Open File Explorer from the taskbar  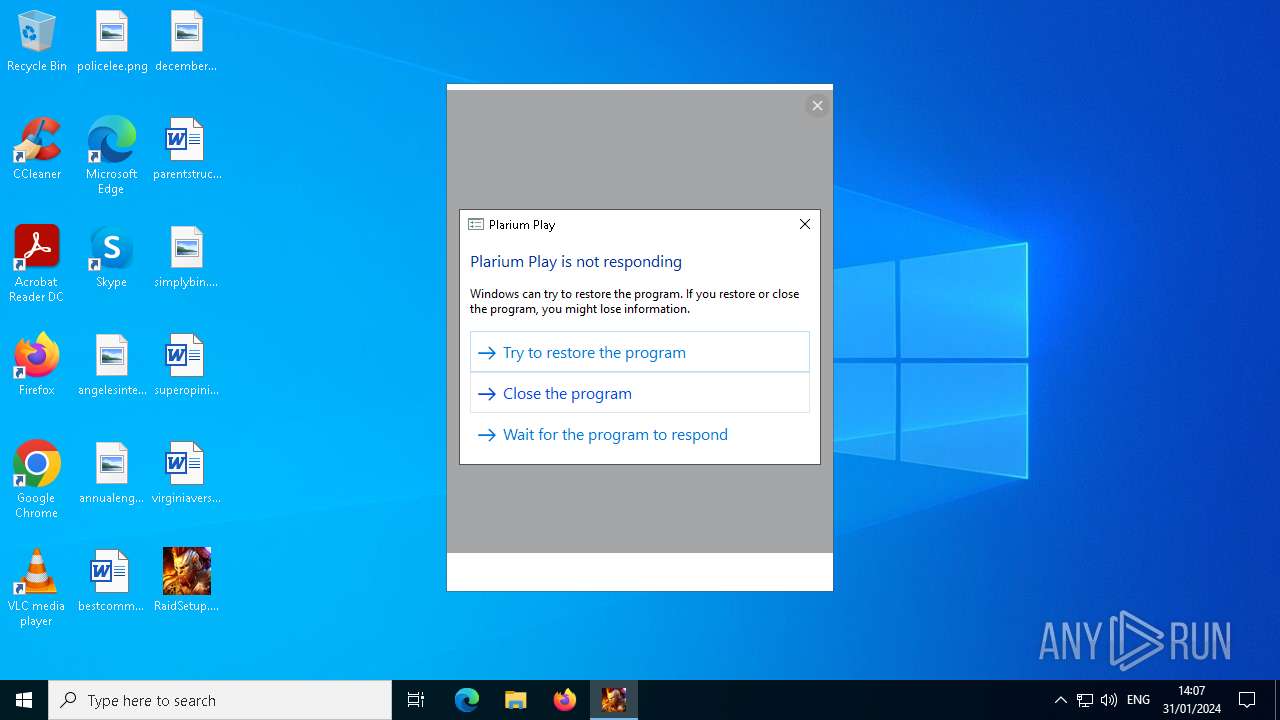click(516, 700)
